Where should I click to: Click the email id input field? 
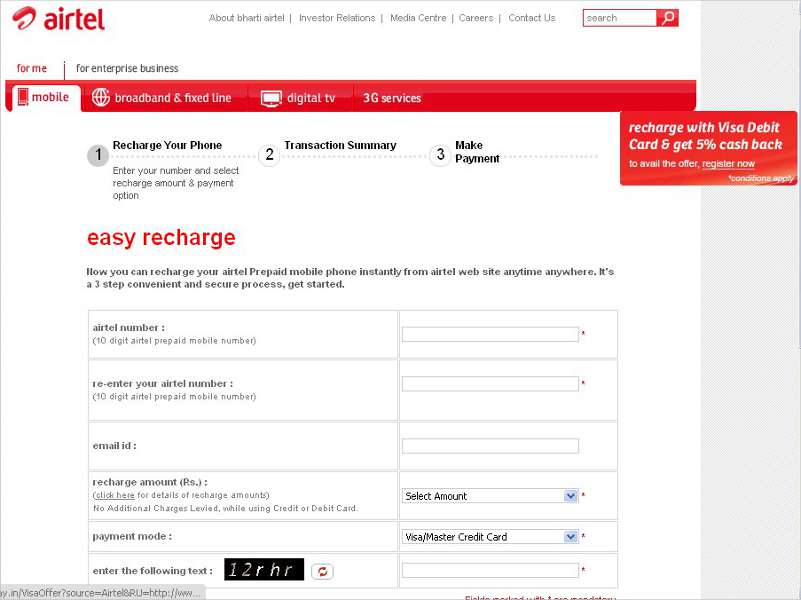tap(490, 446)
